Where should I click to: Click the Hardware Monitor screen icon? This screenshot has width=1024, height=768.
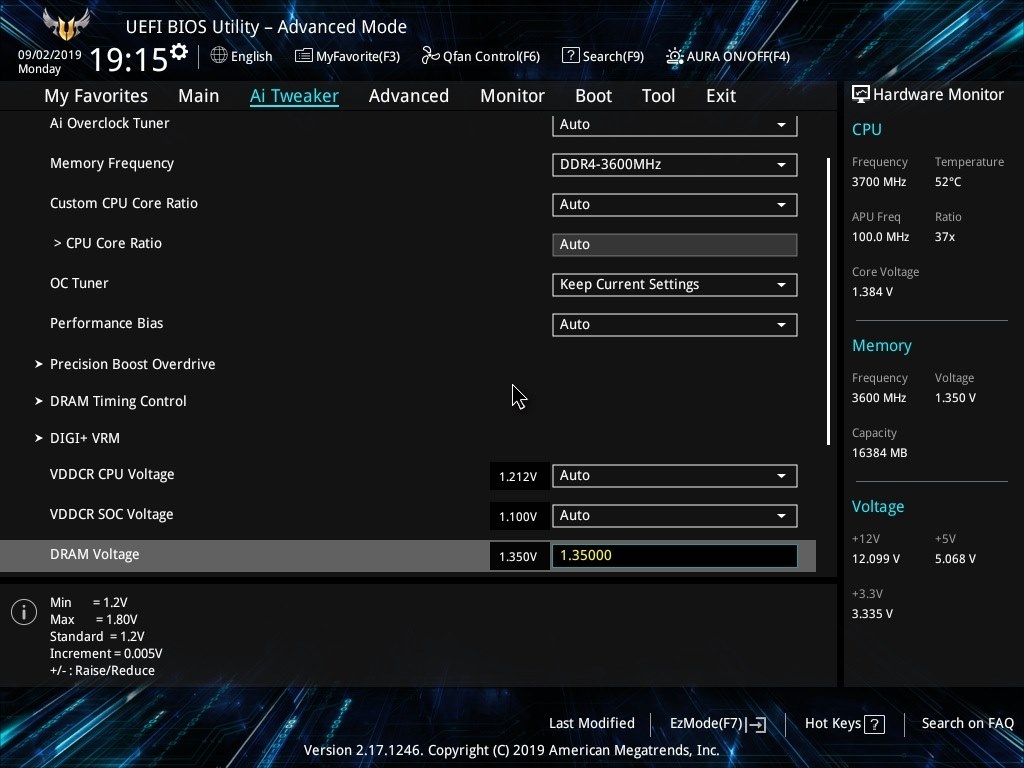click(861, 95)
